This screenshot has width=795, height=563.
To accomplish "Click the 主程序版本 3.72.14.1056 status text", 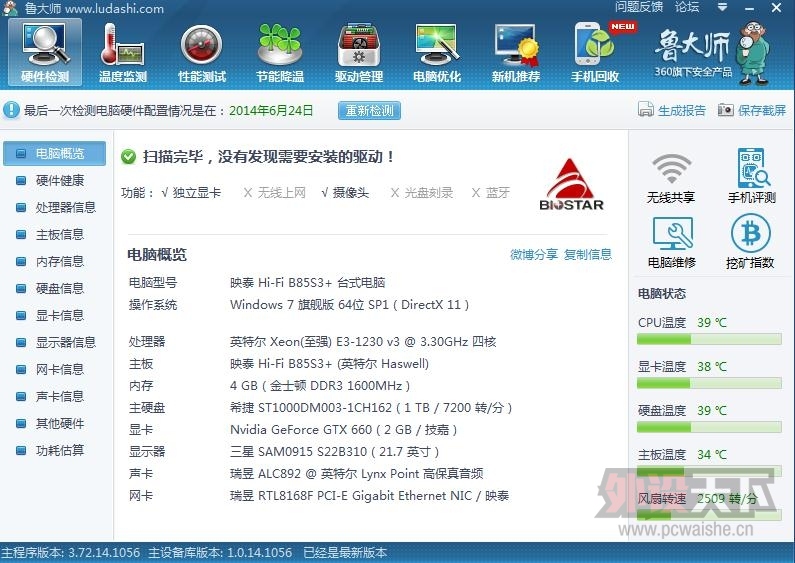I will tap(70, 553).
